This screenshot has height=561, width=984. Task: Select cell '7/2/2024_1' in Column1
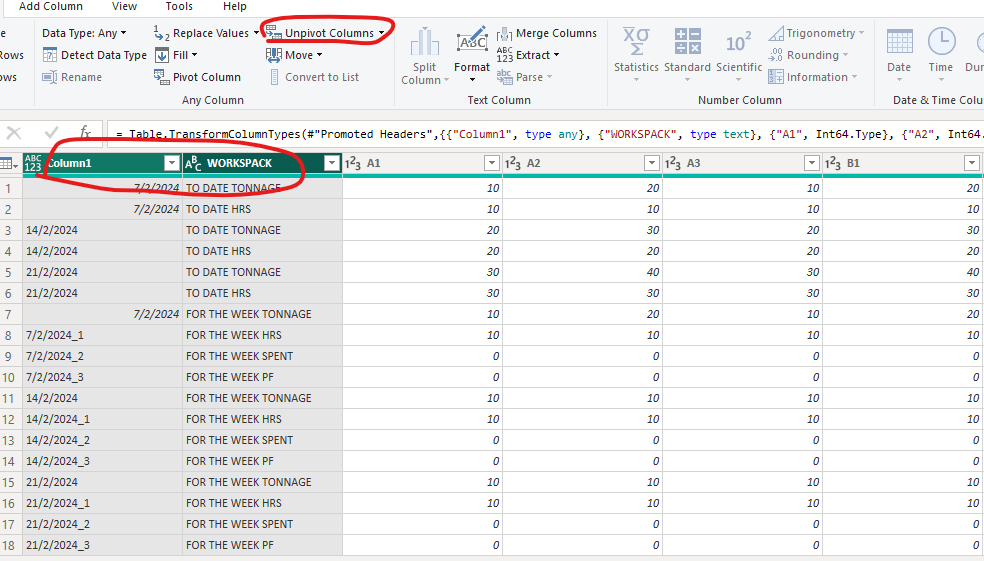[102, 335]
